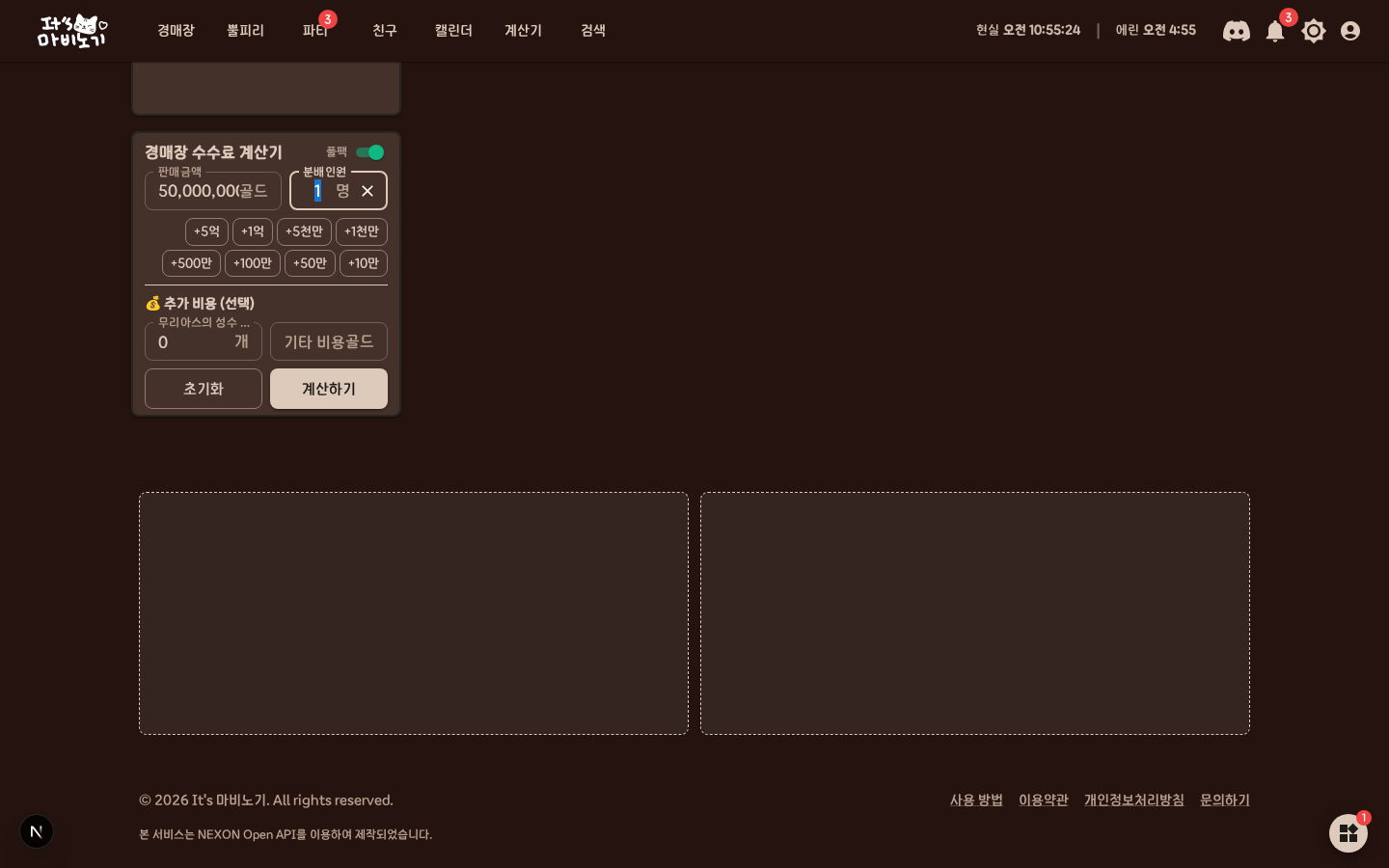
Task: Open the 개인정보처리방침 link
Action: point(1134,800)
